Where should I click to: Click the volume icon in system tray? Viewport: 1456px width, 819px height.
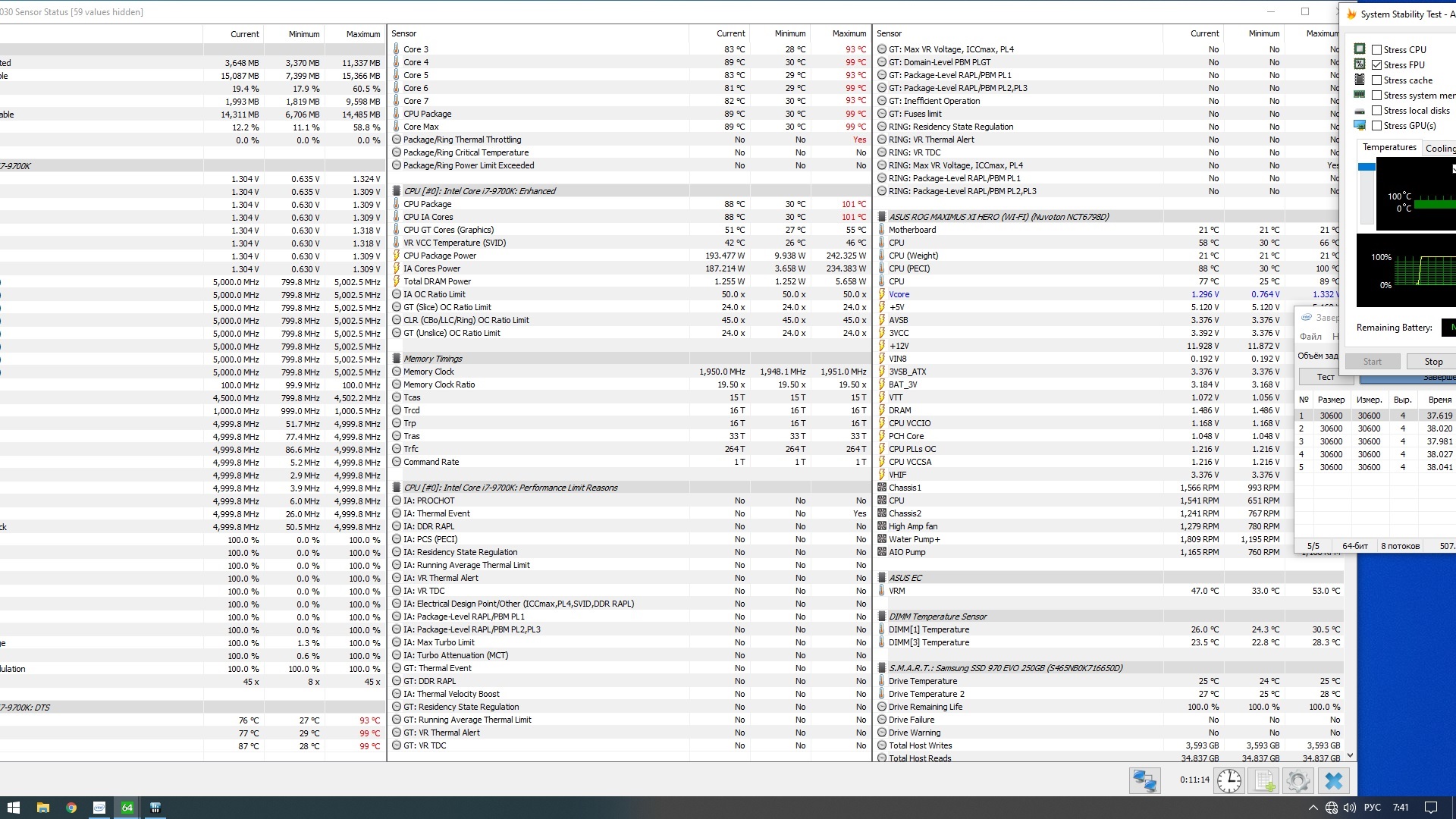click(1350, 808)
